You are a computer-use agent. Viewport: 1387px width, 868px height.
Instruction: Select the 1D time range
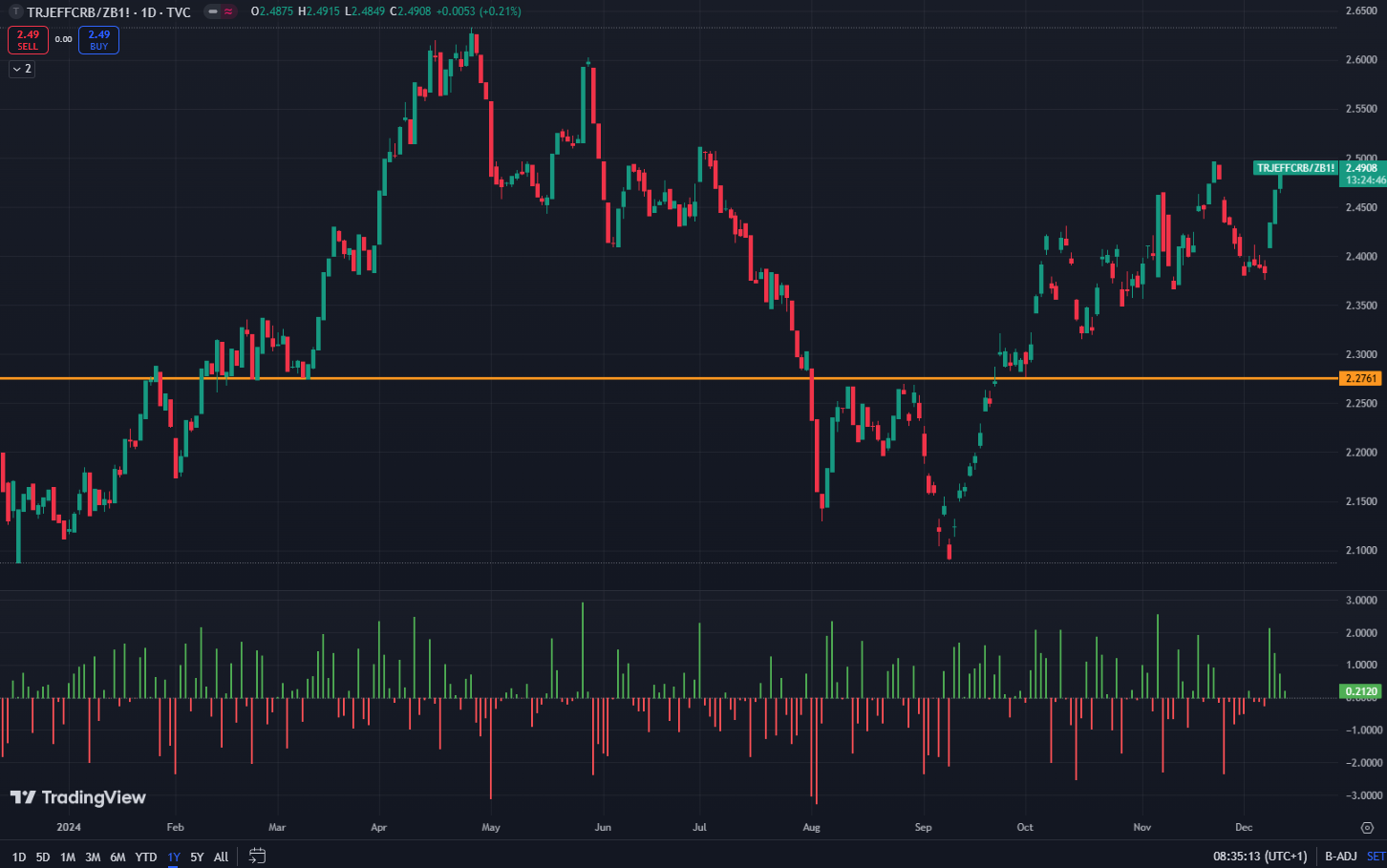point(18,857)
